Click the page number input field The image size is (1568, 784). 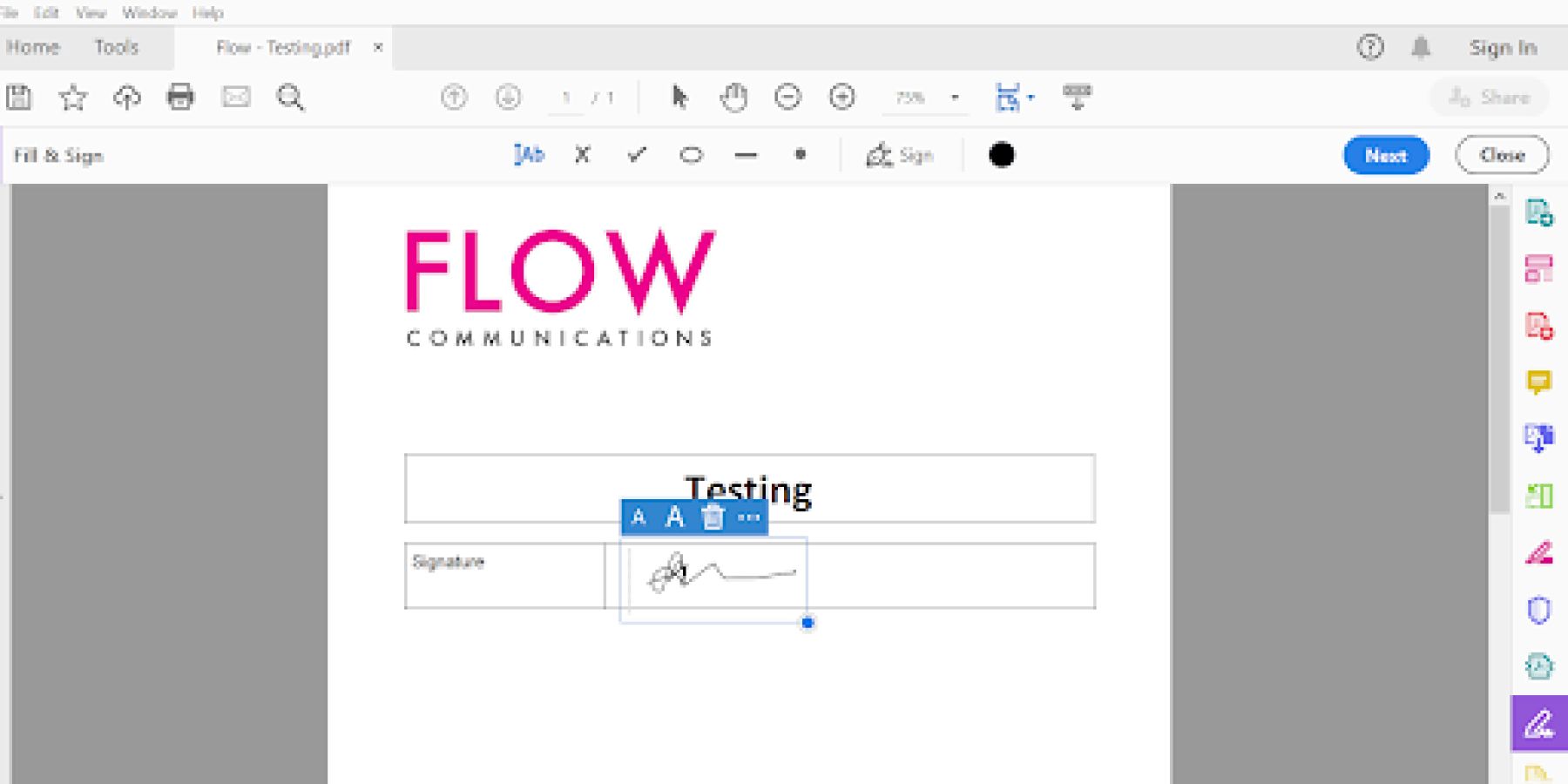click(x=566, y=98)
